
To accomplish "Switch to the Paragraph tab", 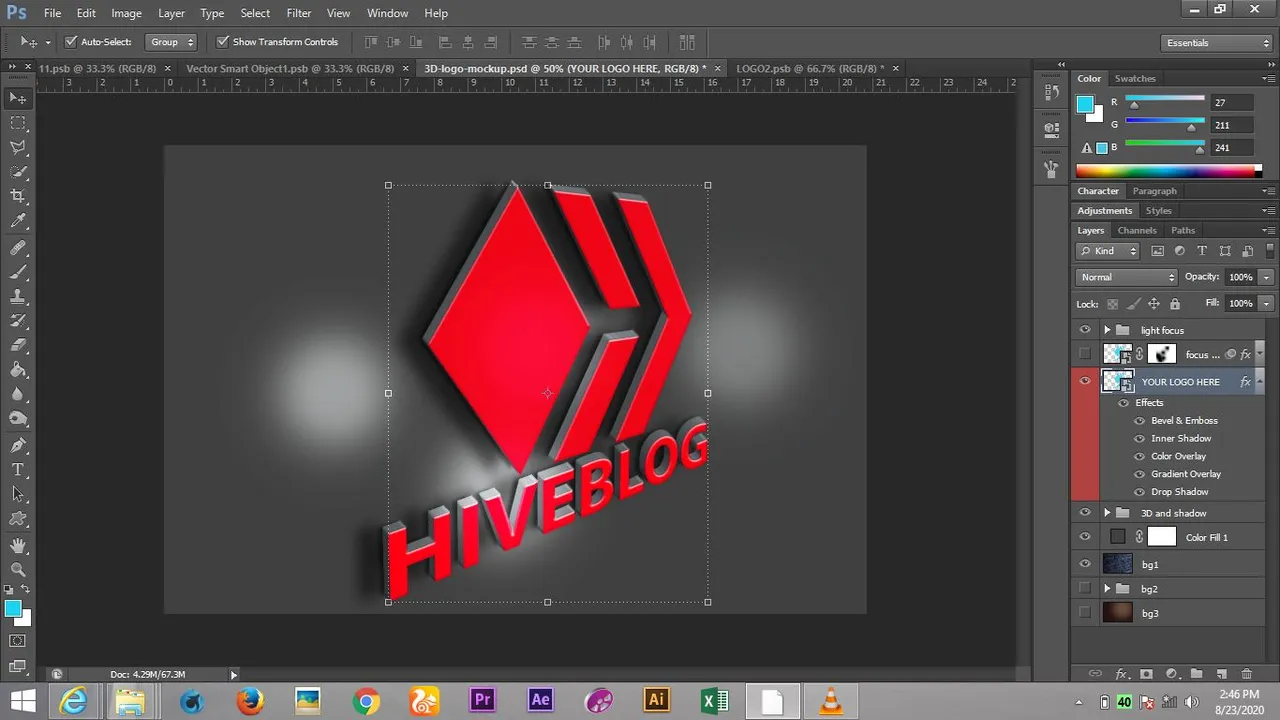I will pyautogui.click(x=1155, y=191).
